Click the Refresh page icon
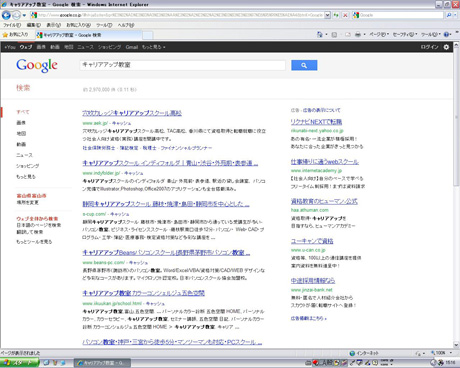460x368 pixels. pyautogui.click(x=336, y=15)
